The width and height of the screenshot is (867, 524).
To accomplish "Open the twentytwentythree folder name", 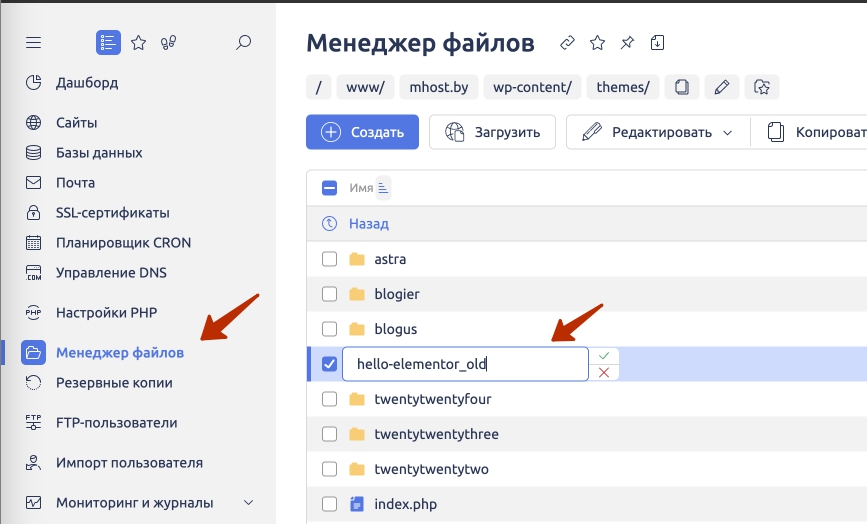I will [436, 434].
